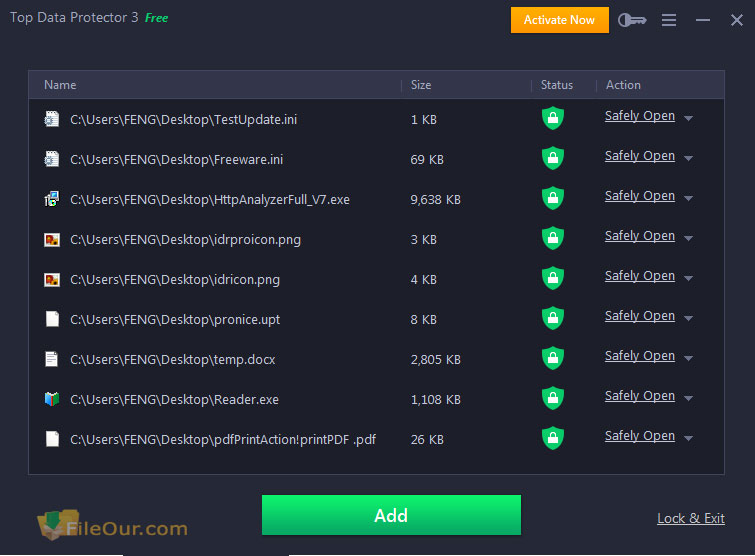Click the Activate Now button
This screenshot has width=755, height=556.
click(x=560, y=20)
